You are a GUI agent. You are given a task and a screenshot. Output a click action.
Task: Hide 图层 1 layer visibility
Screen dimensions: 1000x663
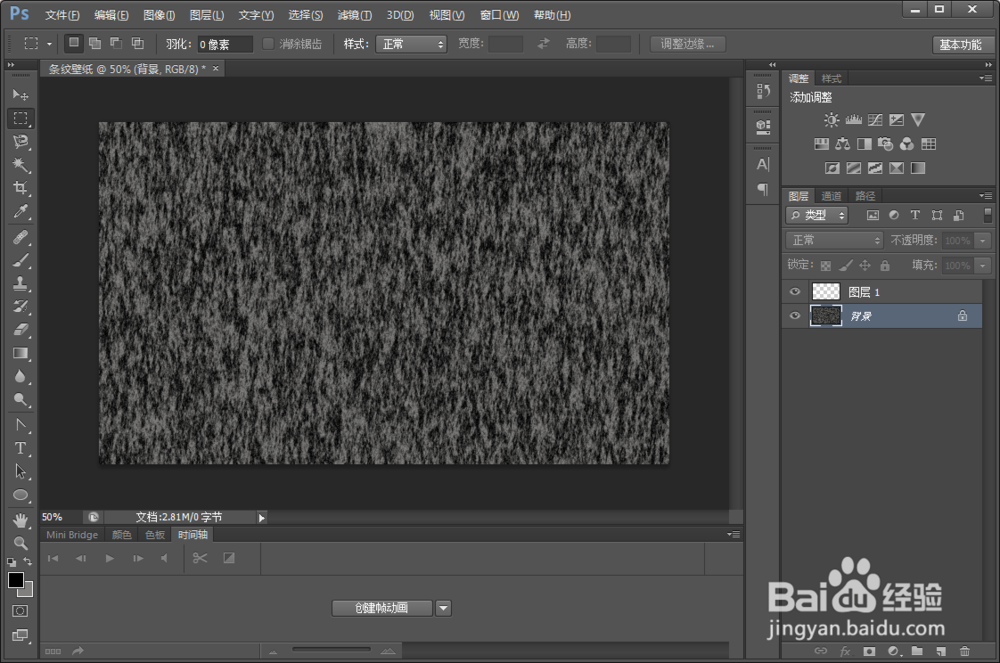point(795,292)
